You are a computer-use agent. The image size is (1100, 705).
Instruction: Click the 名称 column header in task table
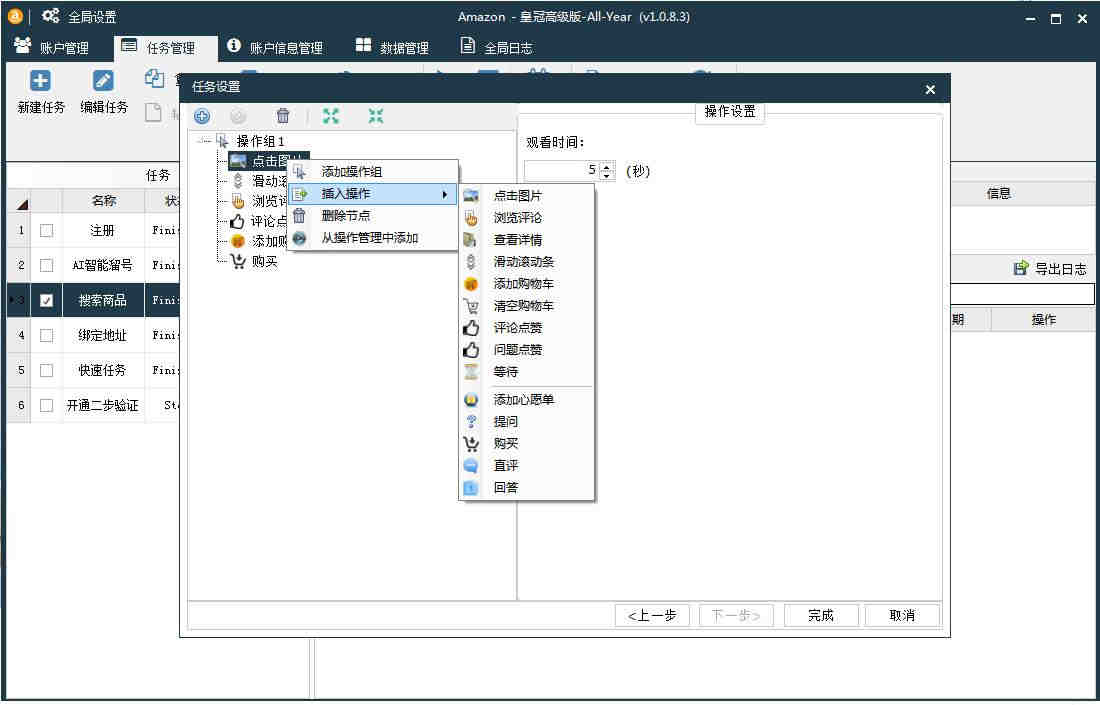(104, 201)
